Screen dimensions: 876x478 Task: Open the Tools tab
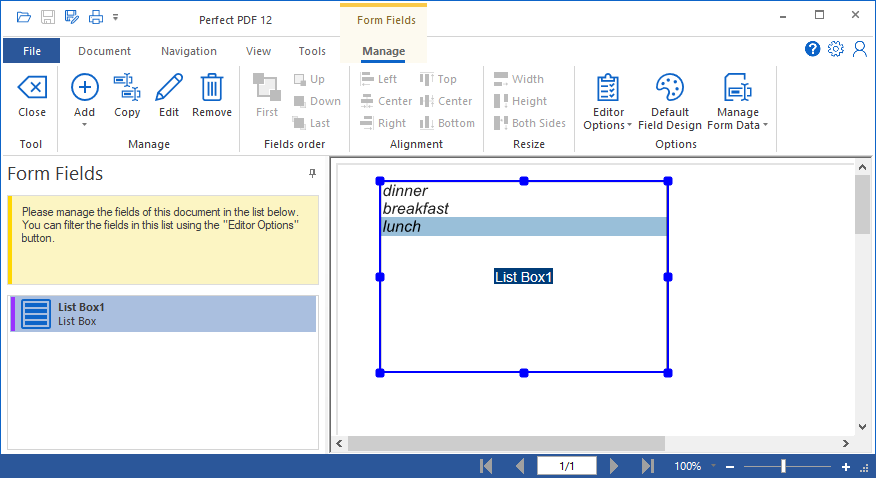tap(312, 51)
